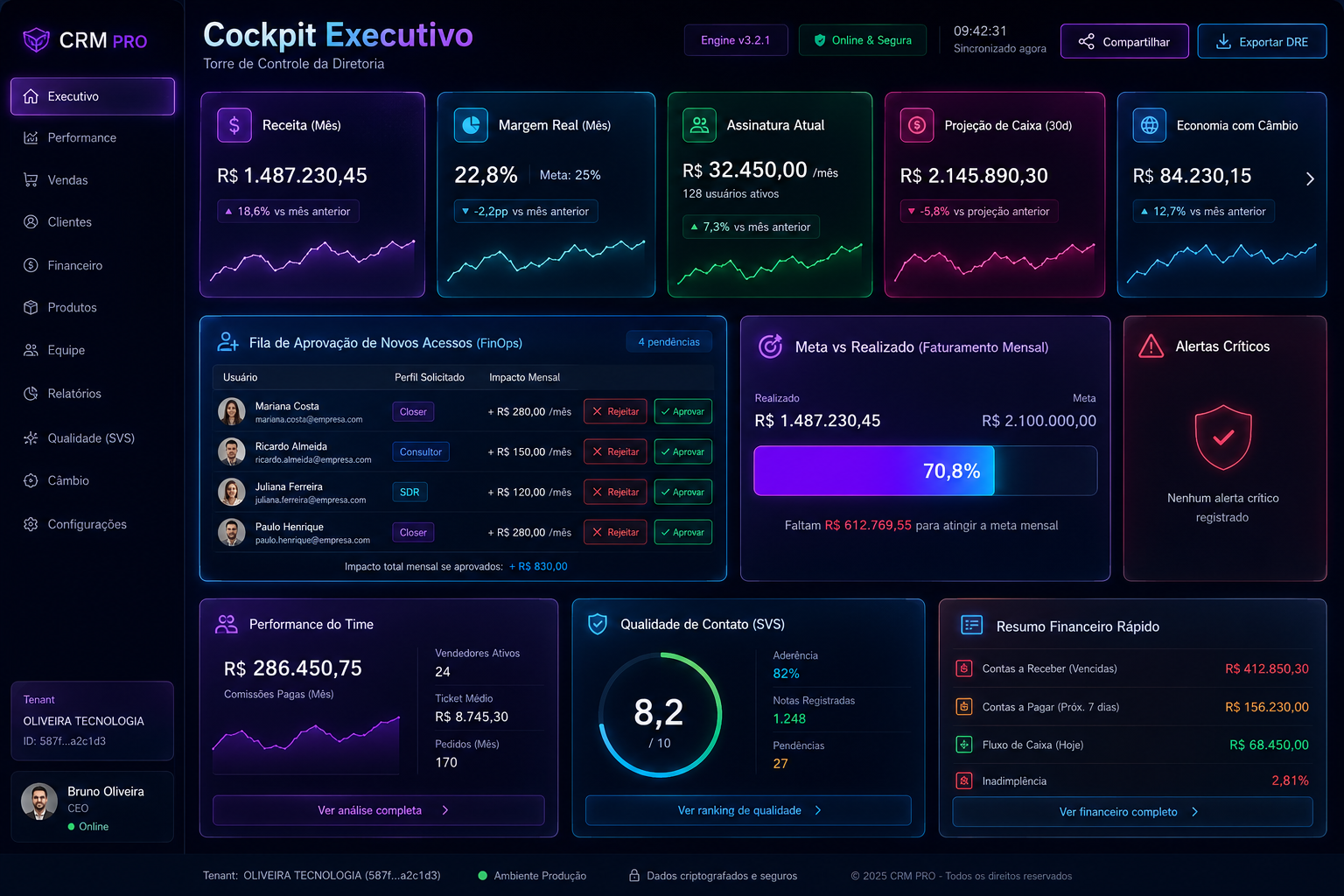Click the Margem Real pie chart icon
Image resolution: width=1344 pixels, height=896 pixels.
coord(471,125)
